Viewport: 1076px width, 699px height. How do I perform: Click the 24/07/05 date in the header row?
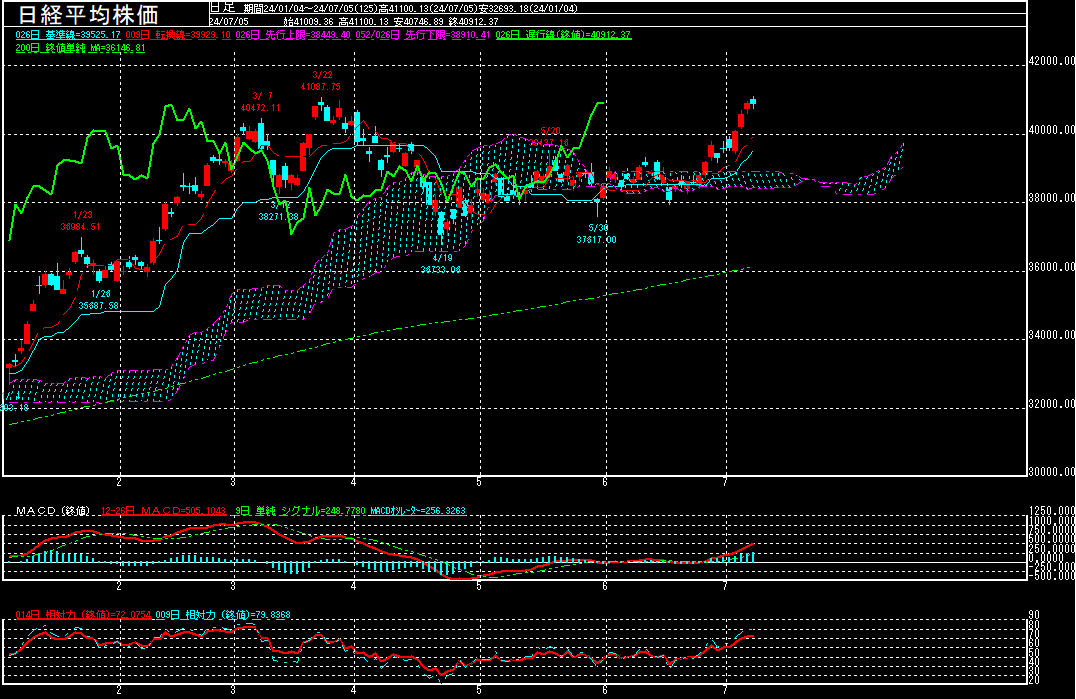click(x=229, y=22)
